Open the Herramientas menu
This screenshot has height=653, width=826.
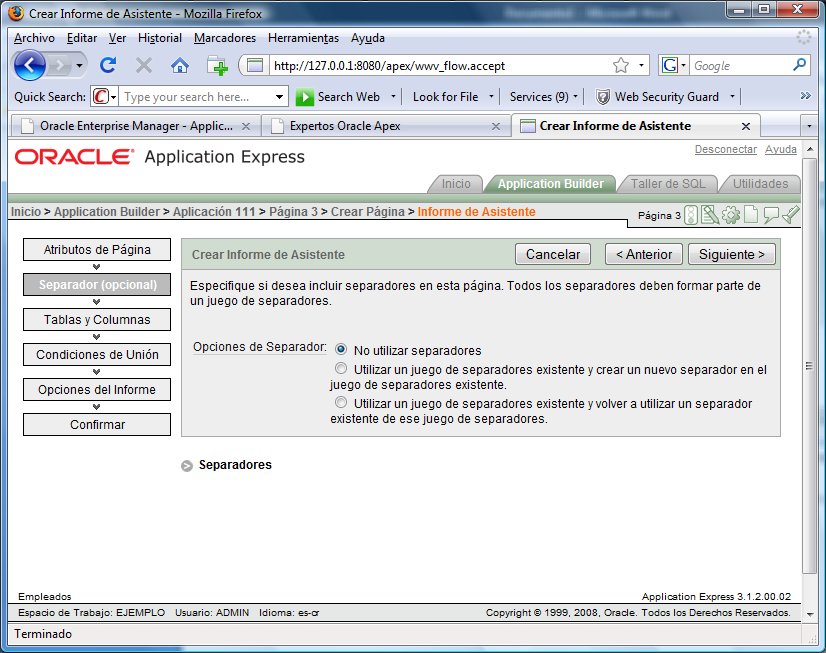(303, 38)
